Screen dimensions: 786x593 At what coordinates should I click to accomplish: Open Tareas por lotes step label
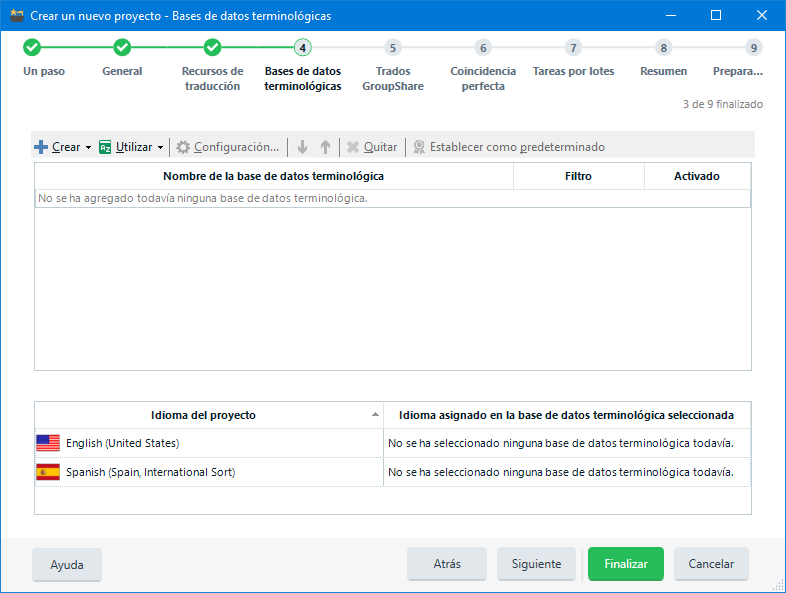573,71
